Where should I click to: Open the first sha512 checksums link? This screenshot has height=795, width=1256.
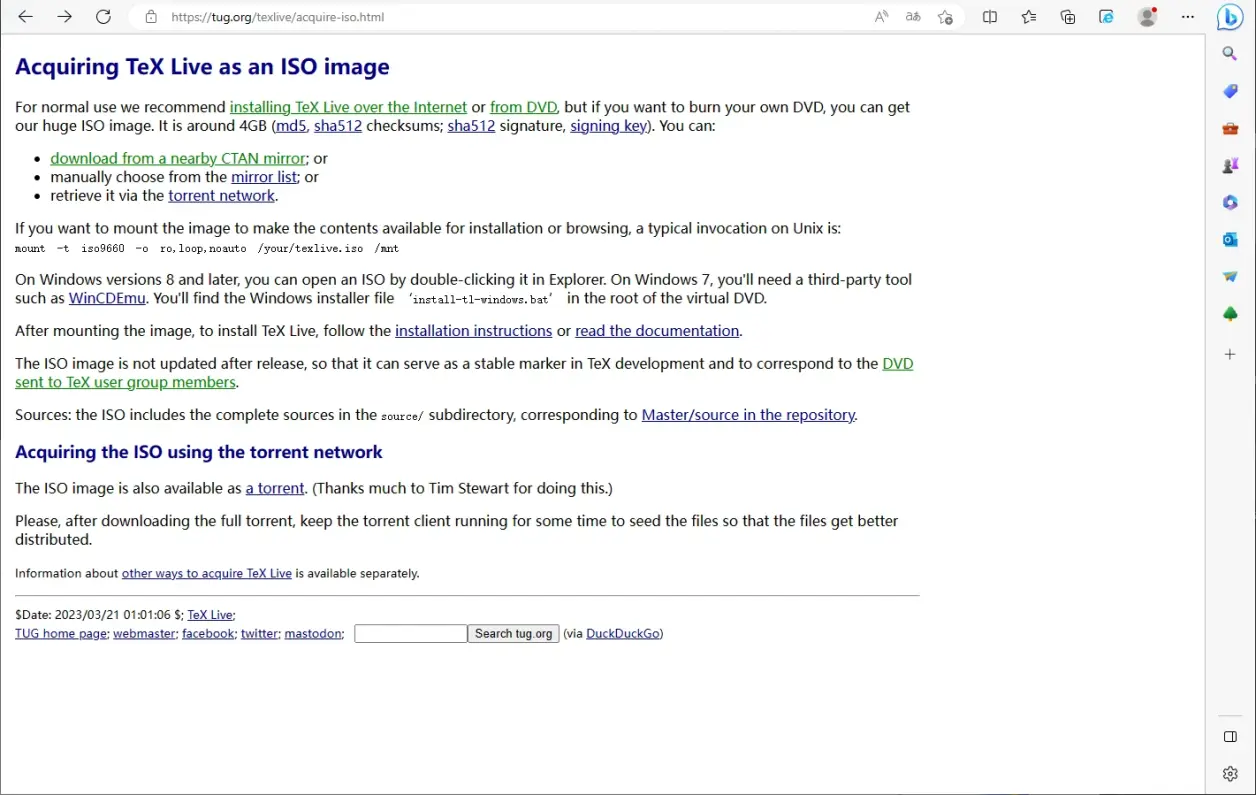[338, 126]
